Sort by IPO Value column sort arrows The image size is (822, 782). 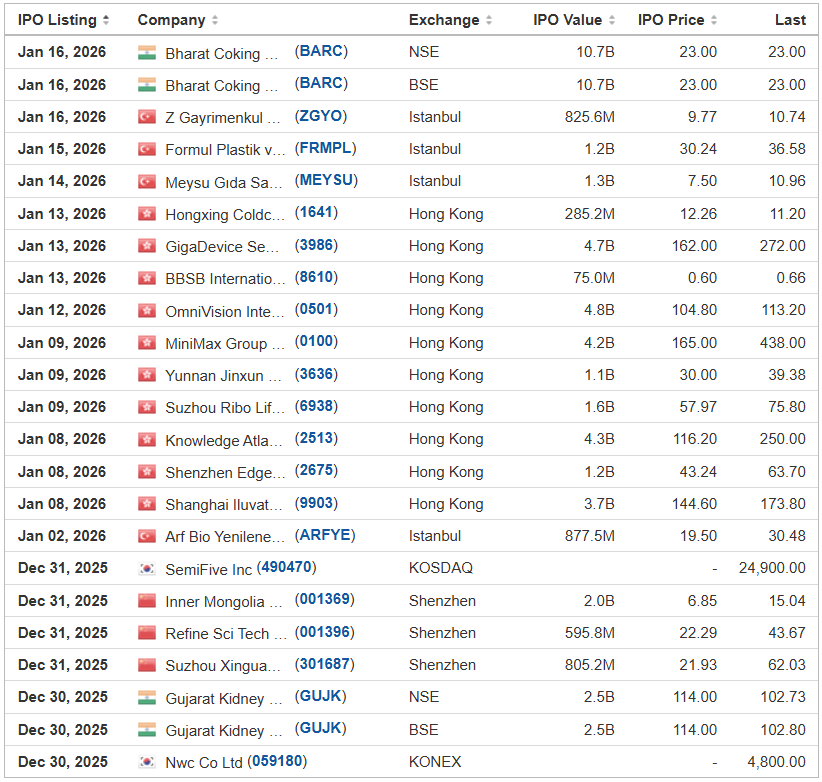pos(611,20)
